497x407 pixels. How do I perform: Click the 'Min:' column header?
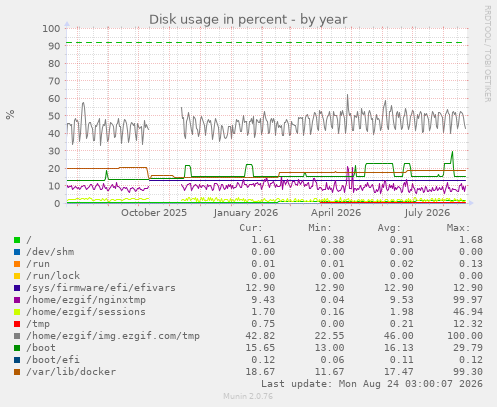point(320,228)
